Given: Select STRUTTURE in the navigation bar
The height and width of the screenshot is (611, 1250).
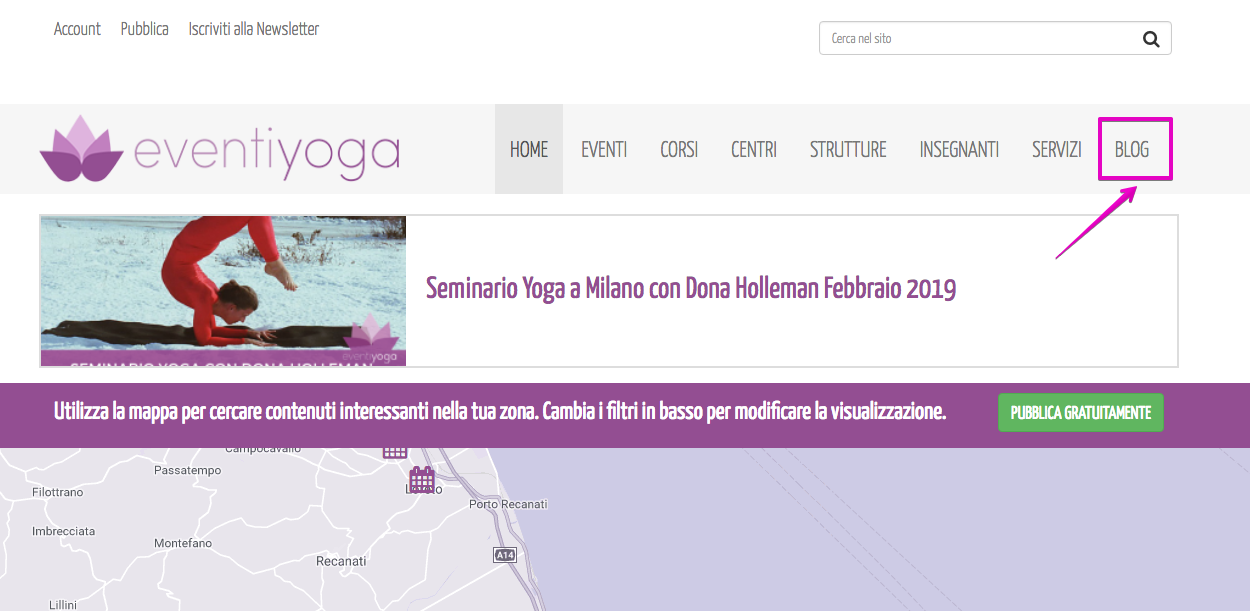Looking at the screenshot, I should pyautogui.click(x=848, y=150).
